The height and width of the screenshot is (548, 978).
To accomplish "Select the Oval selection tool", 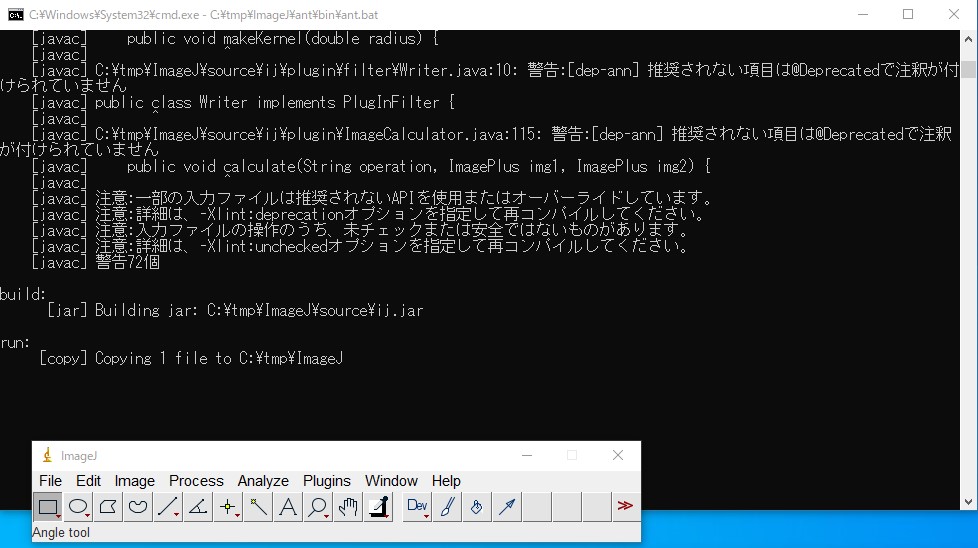I will [x=78, y=506].
